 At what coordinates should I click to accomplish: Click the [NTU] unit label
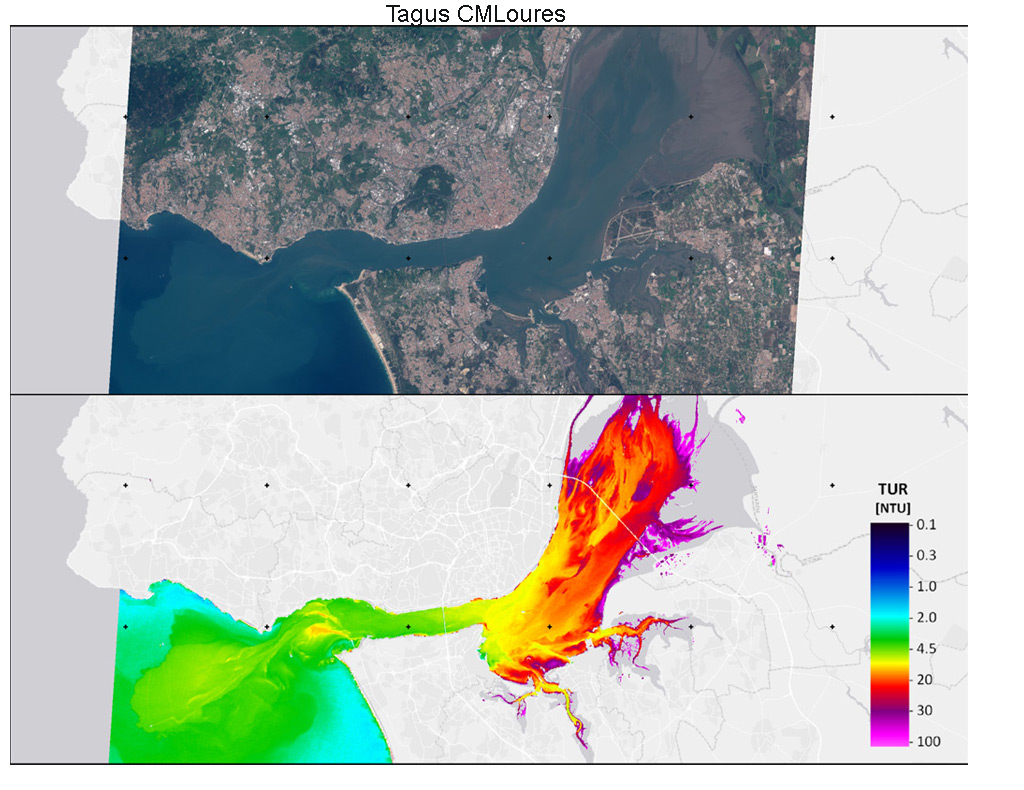[x=892, y=509]
